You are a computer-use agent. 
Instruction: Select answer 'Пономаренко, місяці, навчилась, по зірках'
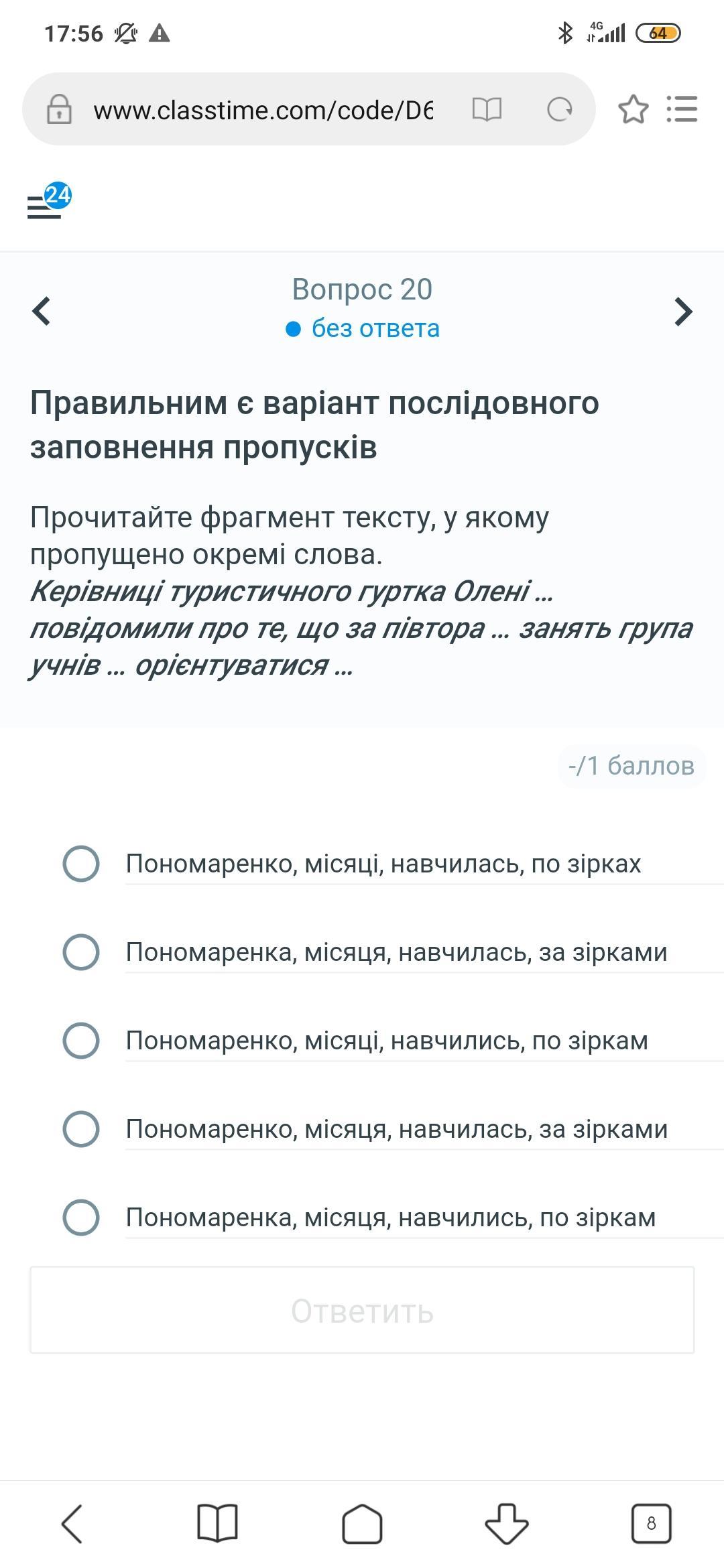[x=81, y=863]
